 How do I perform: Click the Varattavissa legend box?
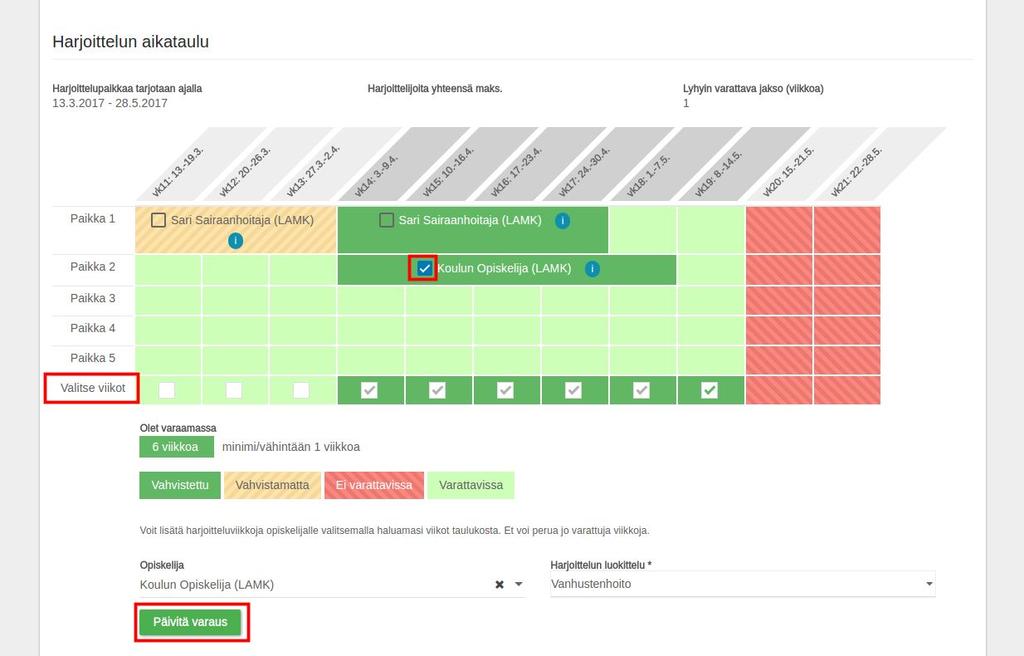click(x=471, y=485)
